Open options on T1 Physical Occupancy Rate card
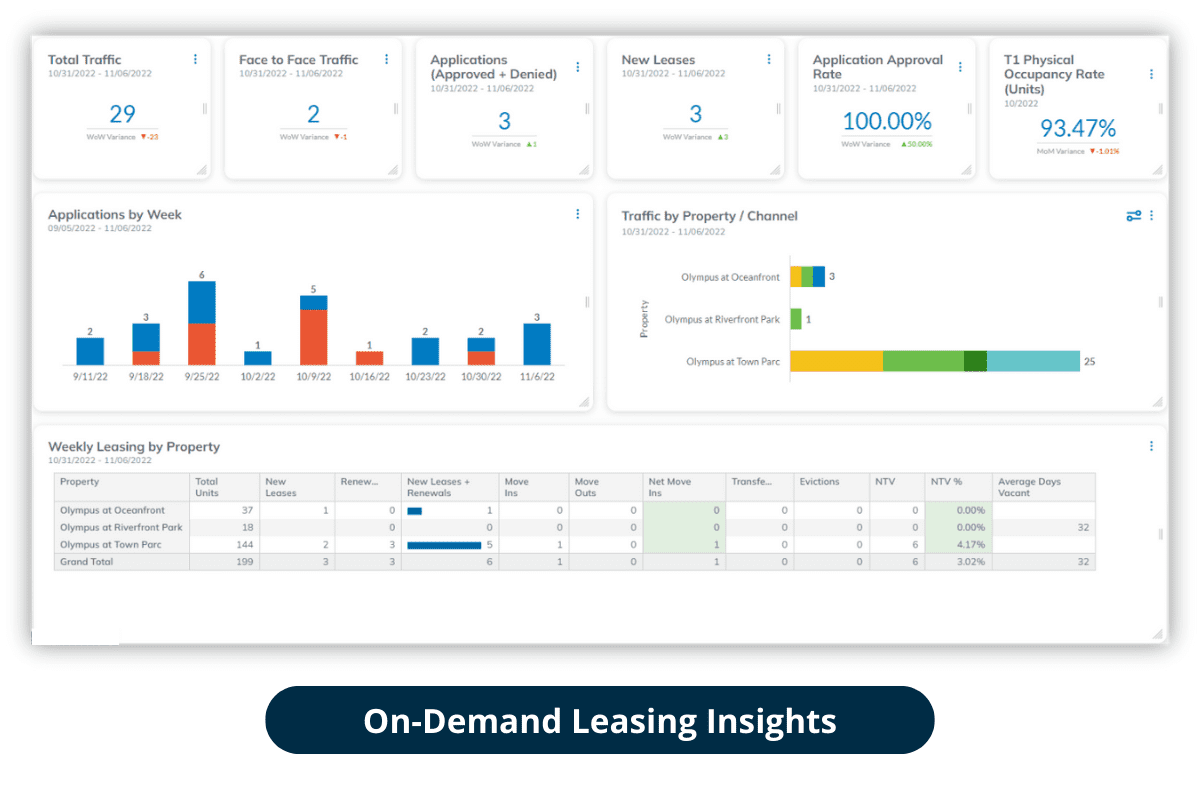Screen dimensions: 1200x800 pyautogui.click(x=1151, y=73)
